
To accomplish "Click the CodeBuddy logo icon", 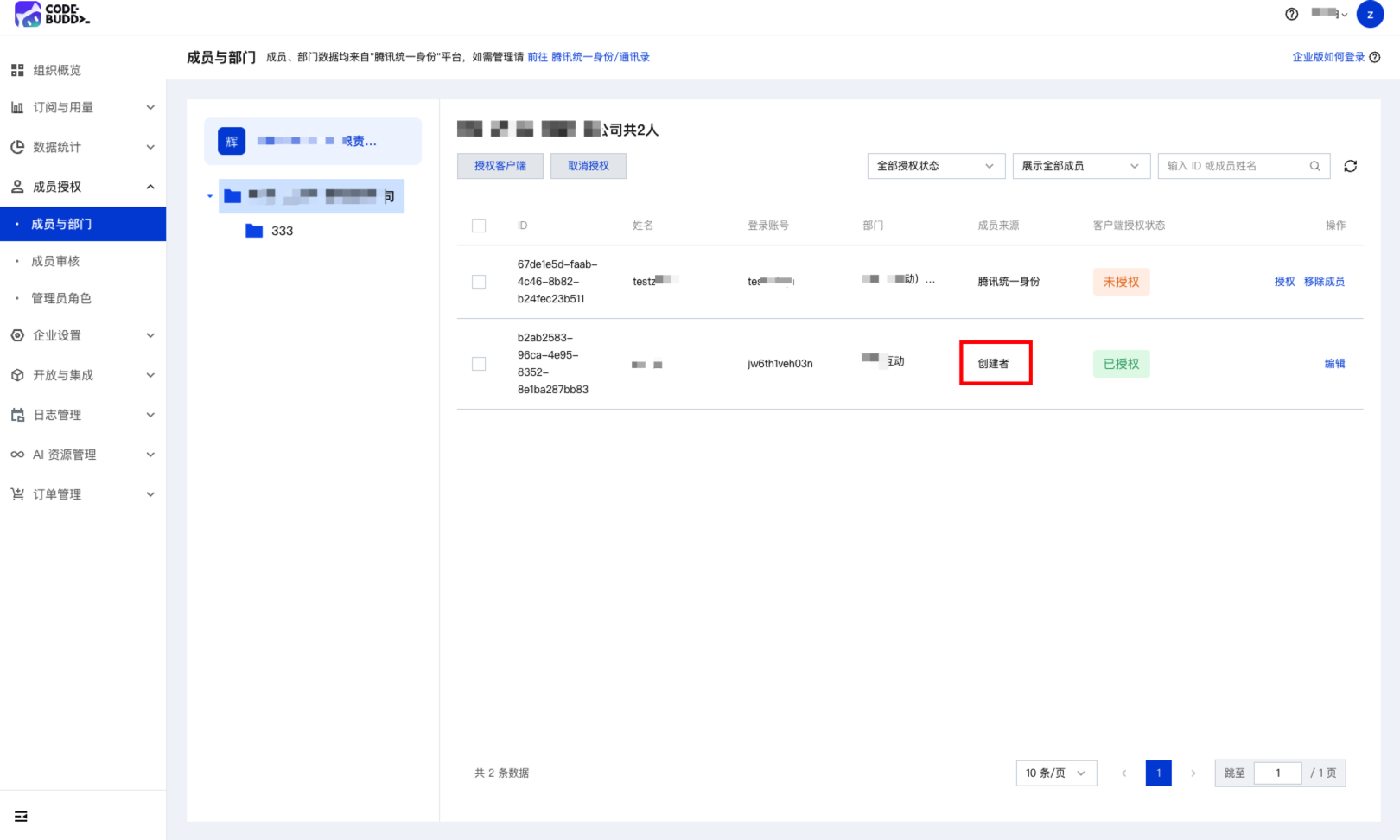I will (28, 14).
